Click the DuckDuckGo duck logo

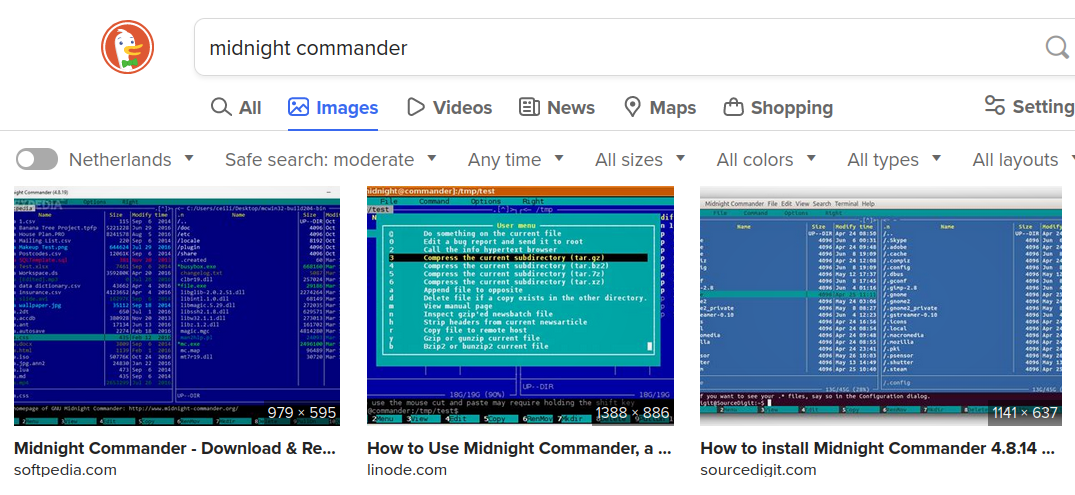click(128, 47)
